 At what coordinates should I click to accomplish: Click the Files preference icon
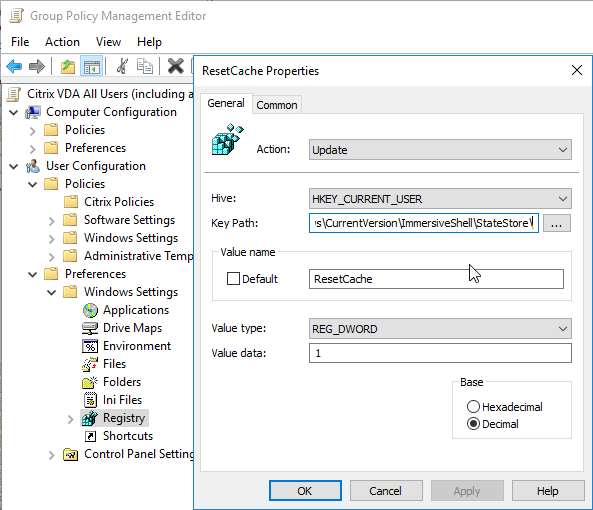click(90, 364)
